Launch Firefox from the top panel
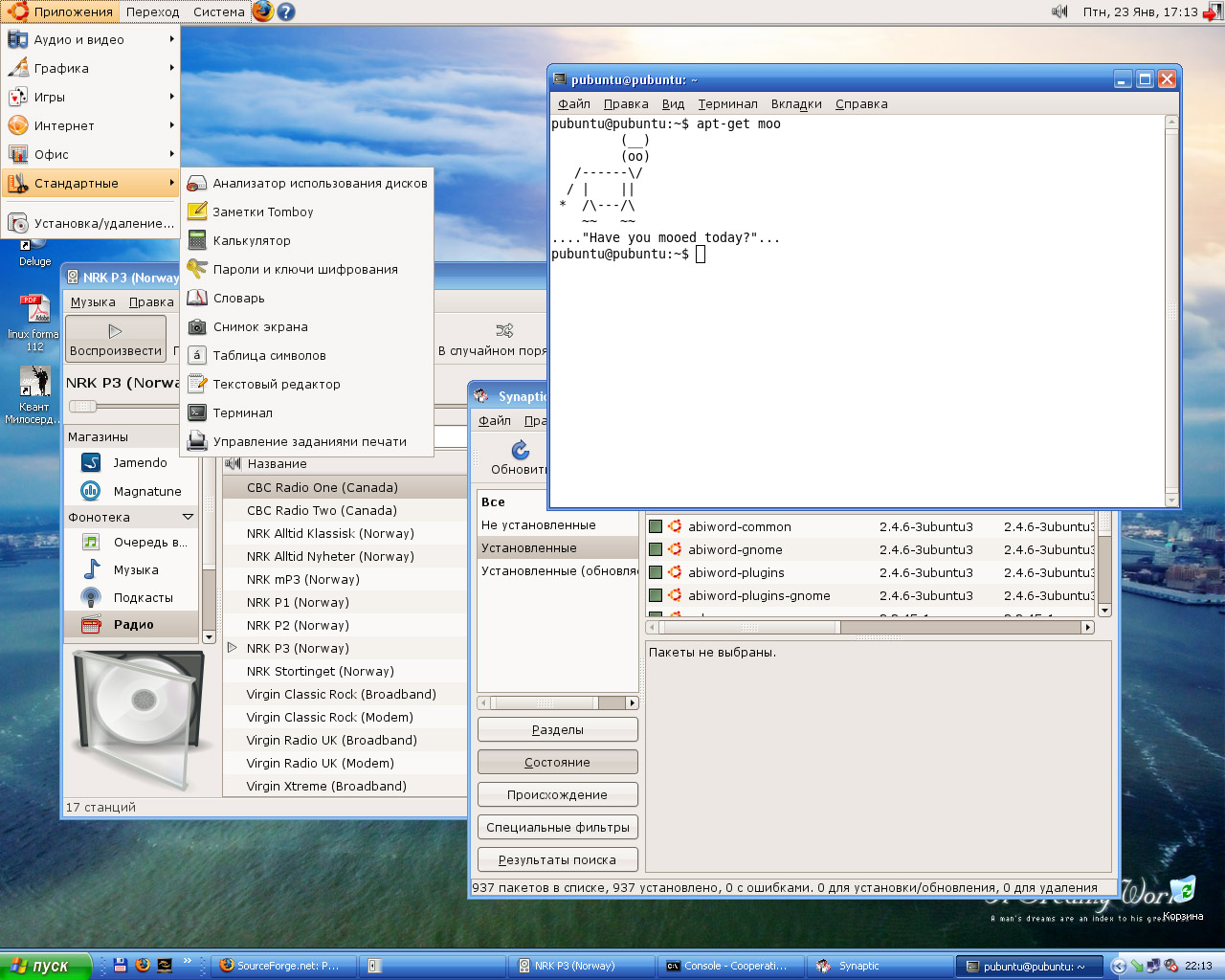Screen dimensions: 1225x980 pyautogui.click(x=263, y=11)
